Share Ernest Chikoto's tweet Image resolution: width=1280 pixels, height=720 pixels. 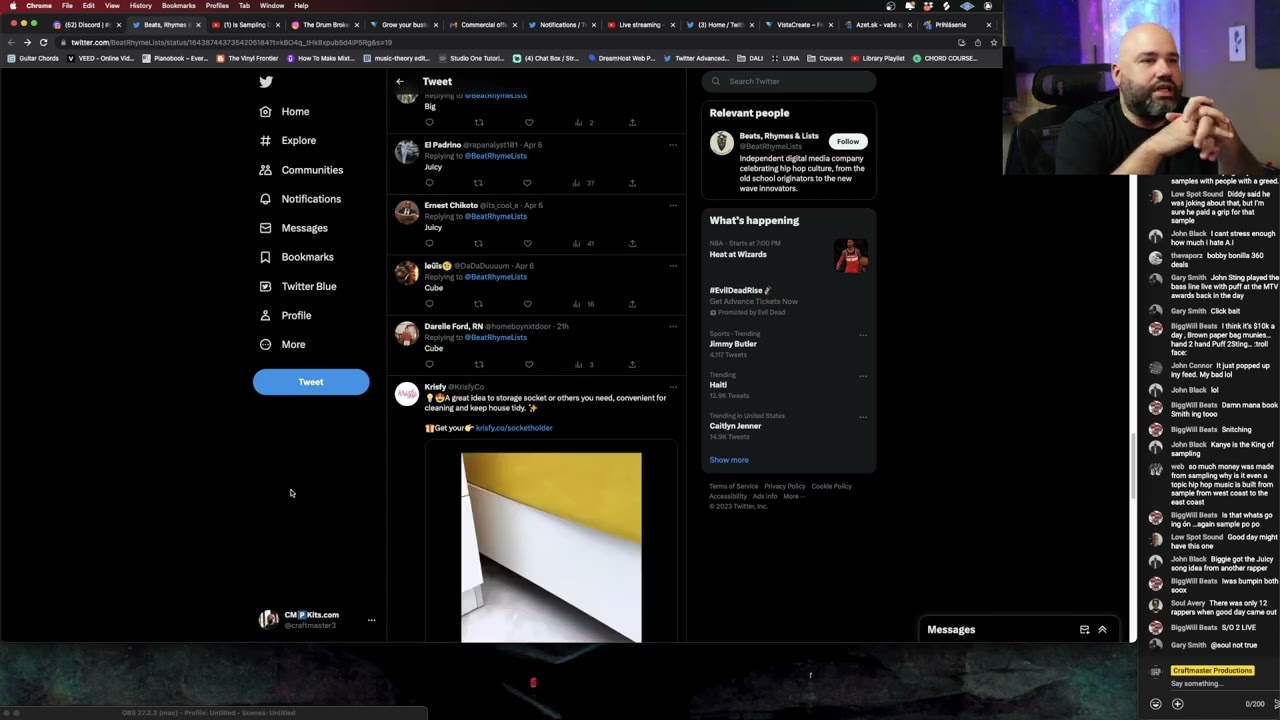coord(632,243)
